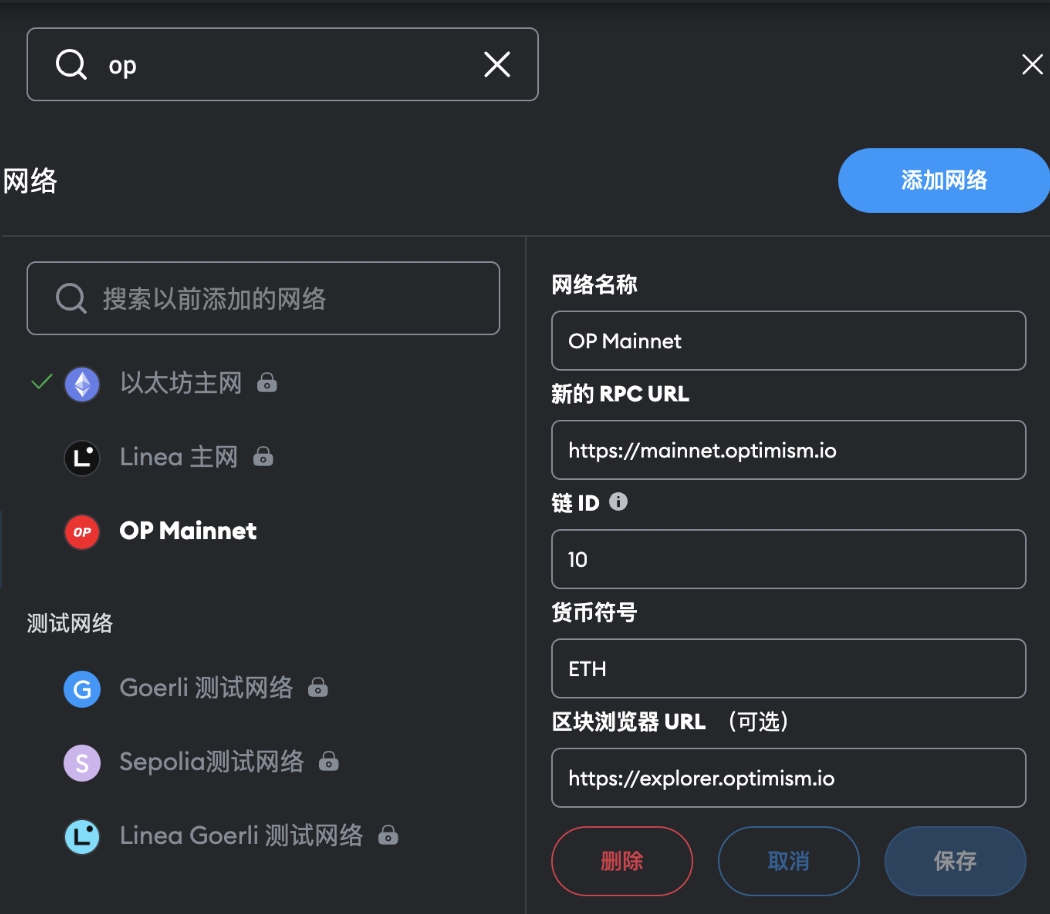Focus the 搜索以前添加的网络 search box
The height and width of the screenshot is (914, 1050).
click(263, 298)
